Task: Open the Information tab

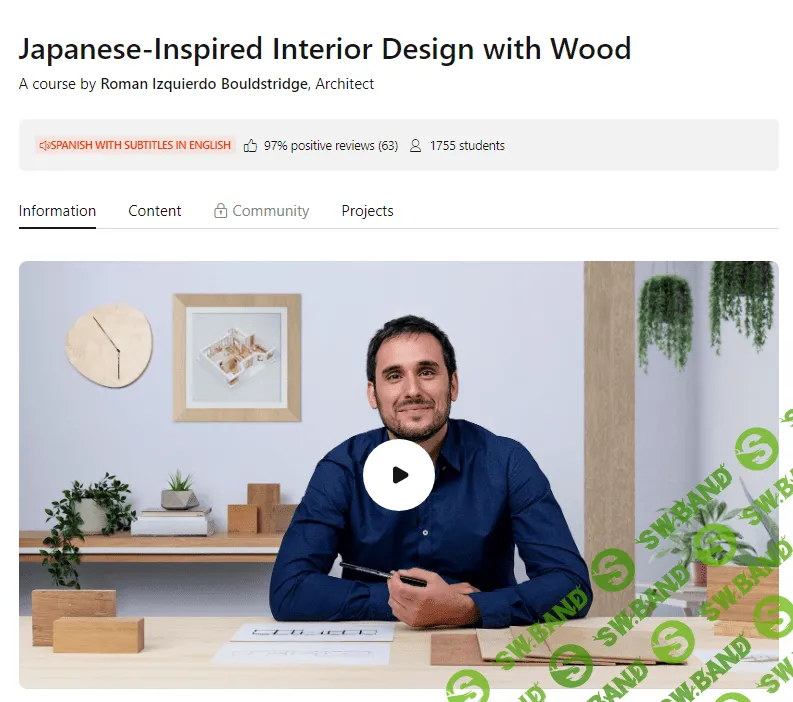Action: tap(57, 210)
